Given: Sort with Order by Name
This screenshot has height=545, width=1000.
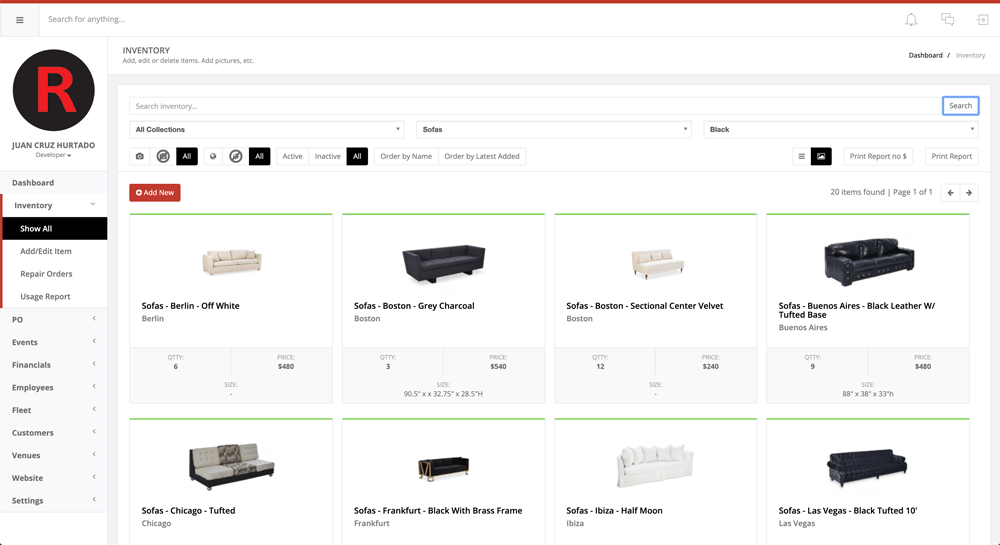Looking at the screenshot, I should pyautogui.click(x=406, y=156).
